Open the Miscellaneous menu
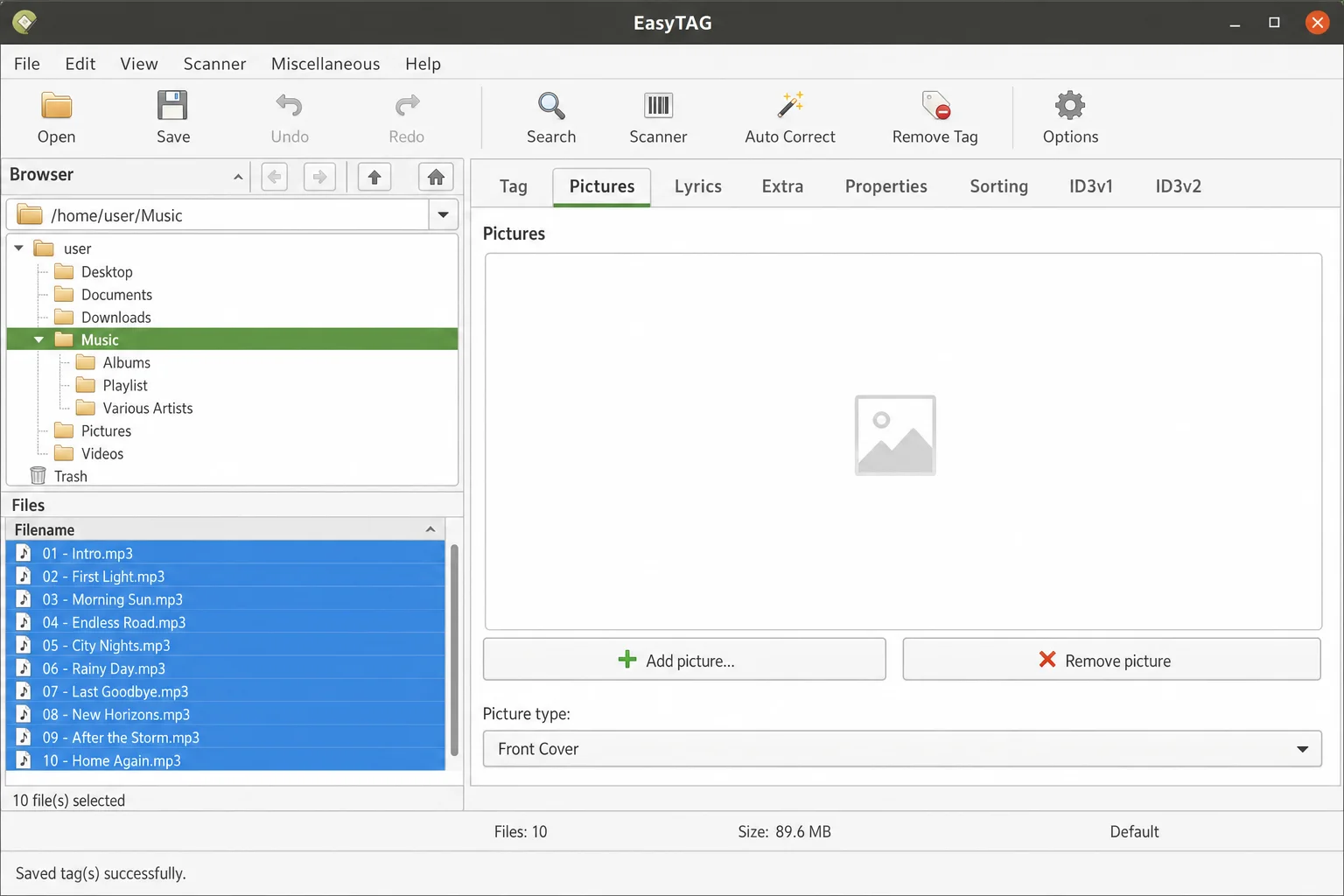1344x896 pixels. (325, 64)
